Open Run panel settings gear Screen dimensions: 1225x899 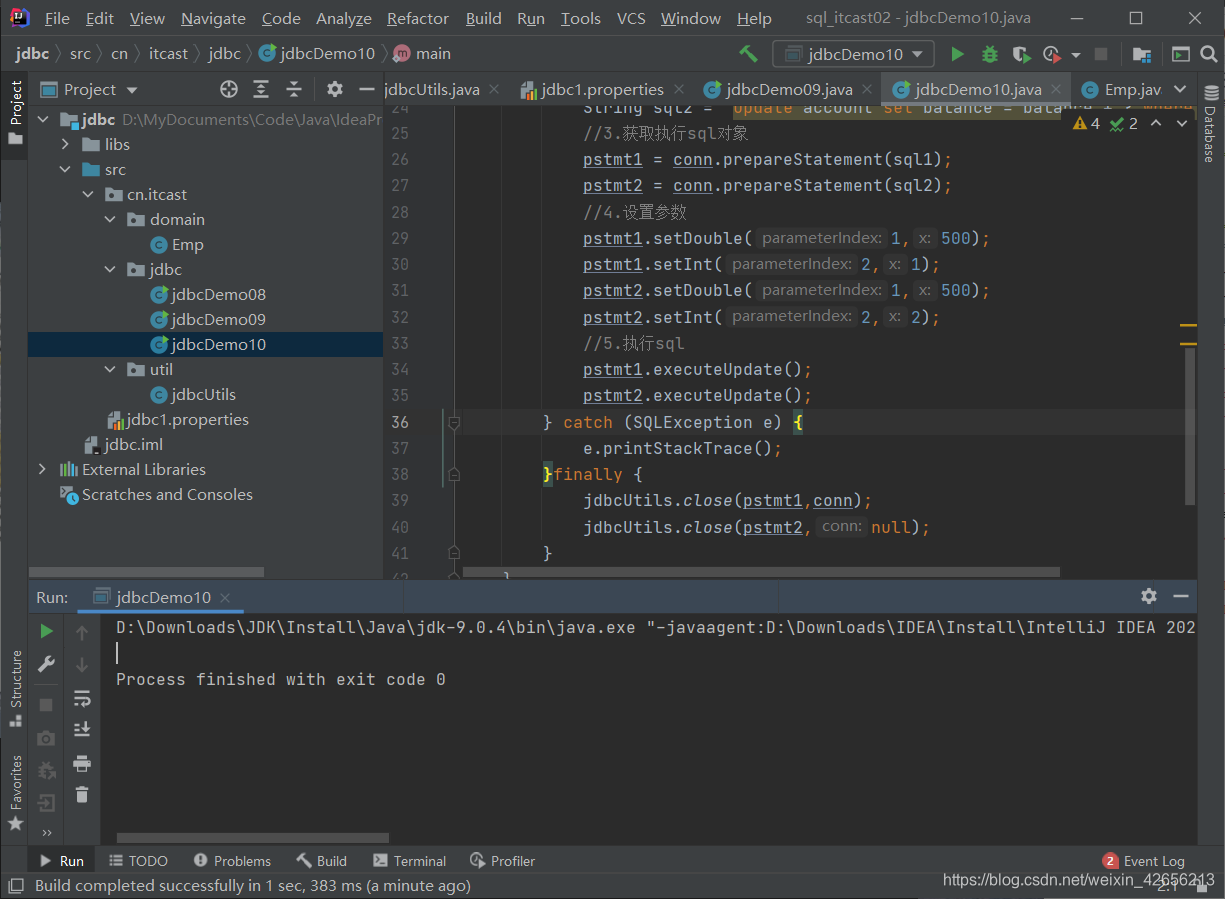pos(1149,596)
